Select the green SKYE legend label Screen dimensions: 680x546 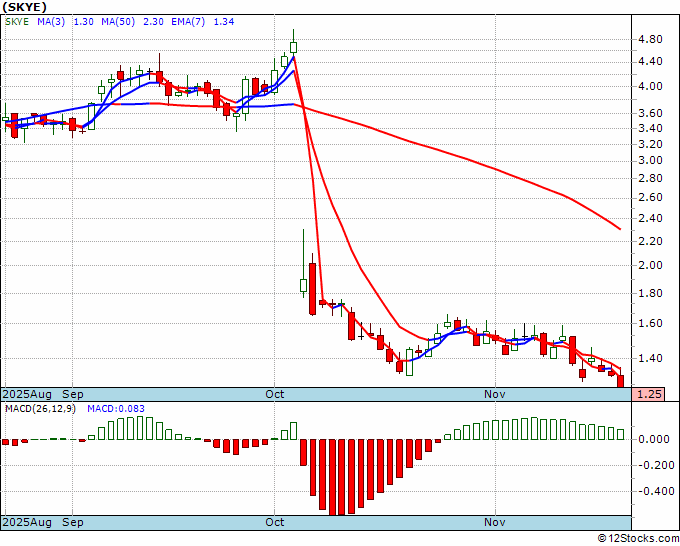pyautogui.click(x=17, y=22)
